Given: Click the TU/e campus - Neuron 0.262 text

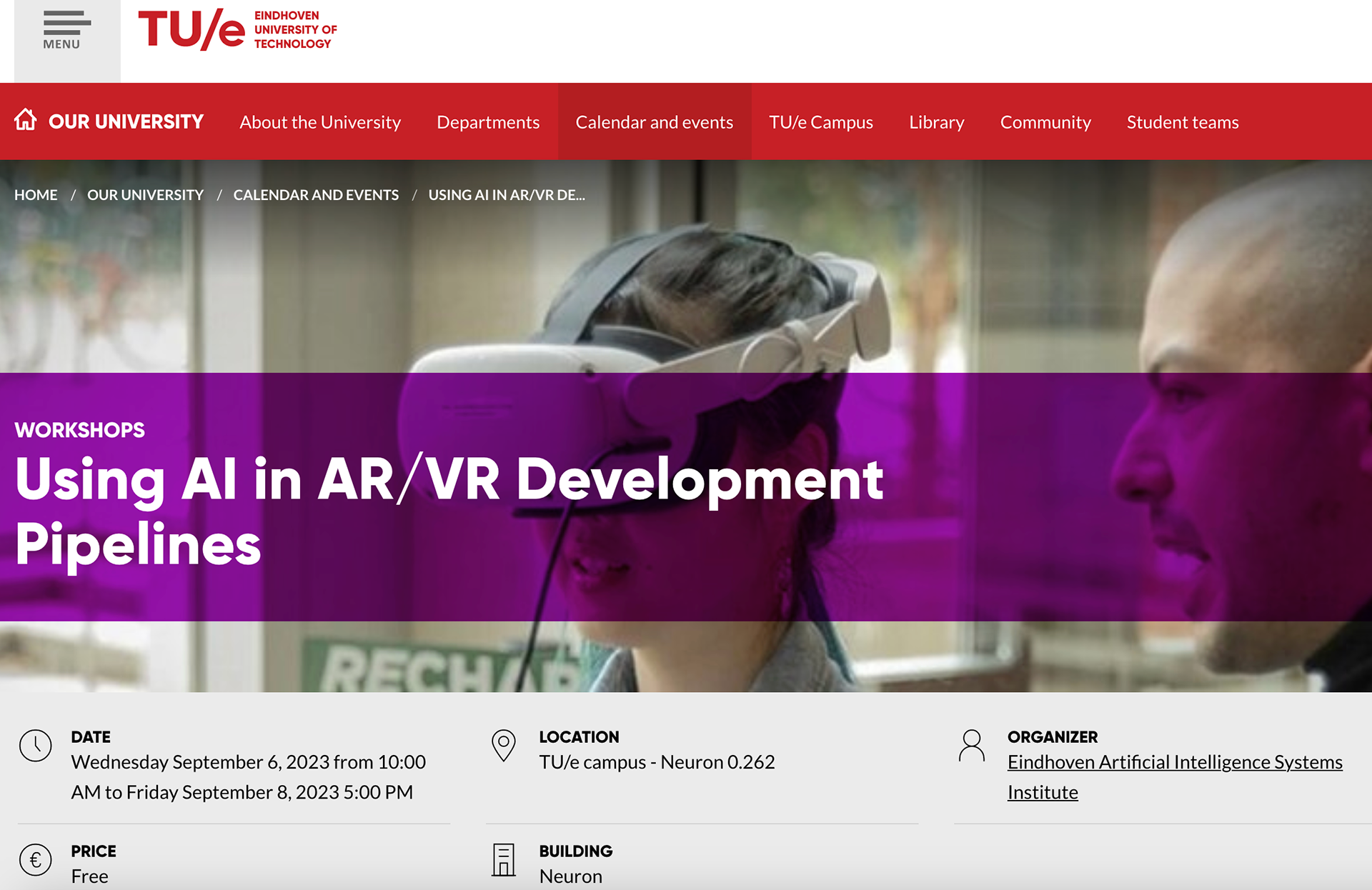Looking at the screenshot, I should pos(657,762).
